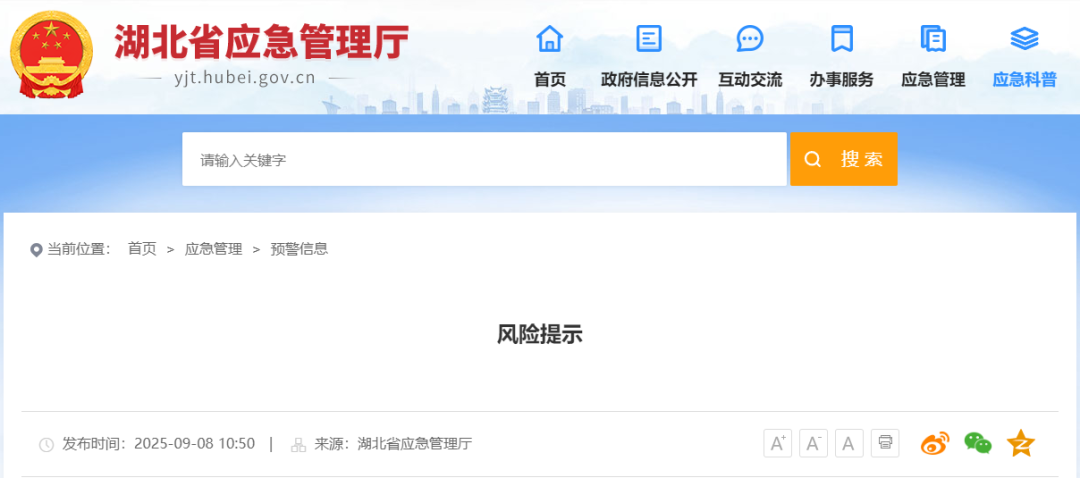Click the chat bubble icon above 互动交流
The width and height of the screenshot is (1080, 478).
point(750,39)
